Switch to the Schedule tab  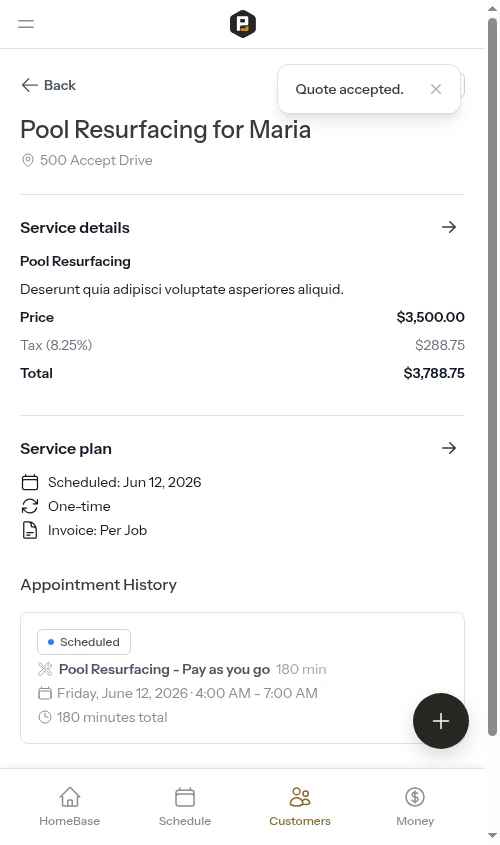185,807
